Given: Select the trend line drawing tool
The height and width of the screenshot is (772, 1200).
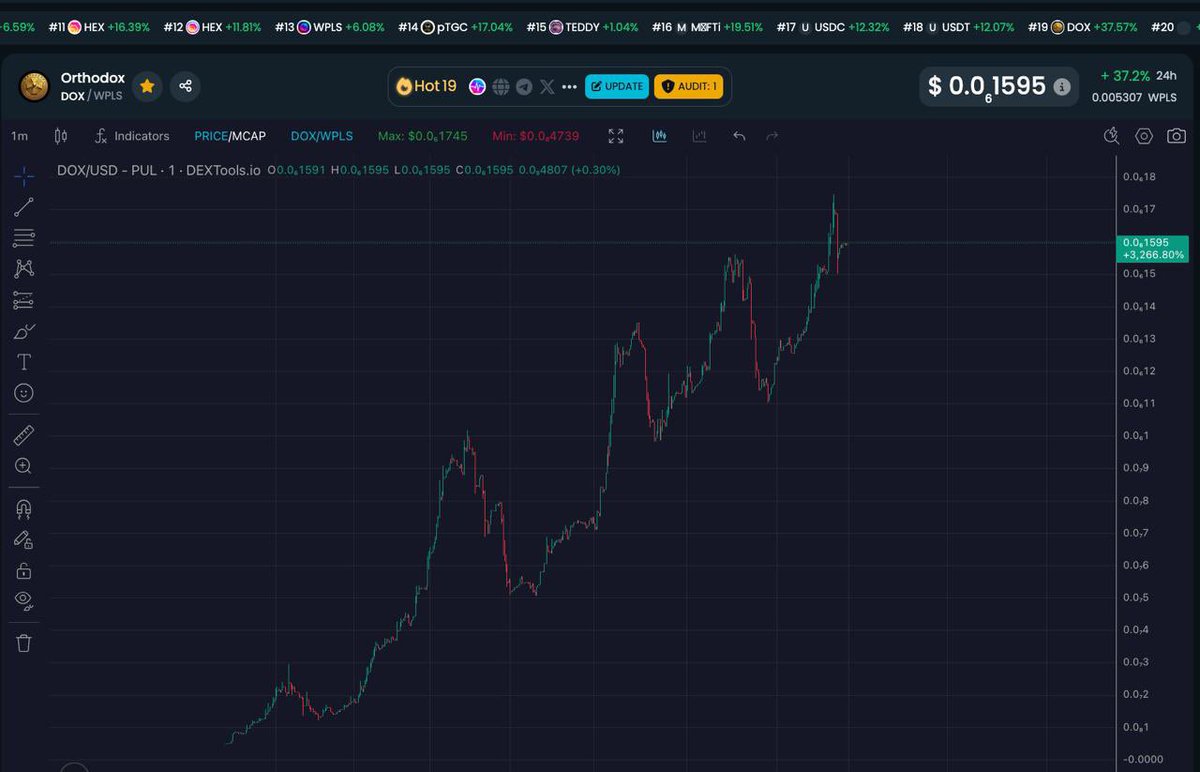Looking at the screenshot, I should [24, 207].
